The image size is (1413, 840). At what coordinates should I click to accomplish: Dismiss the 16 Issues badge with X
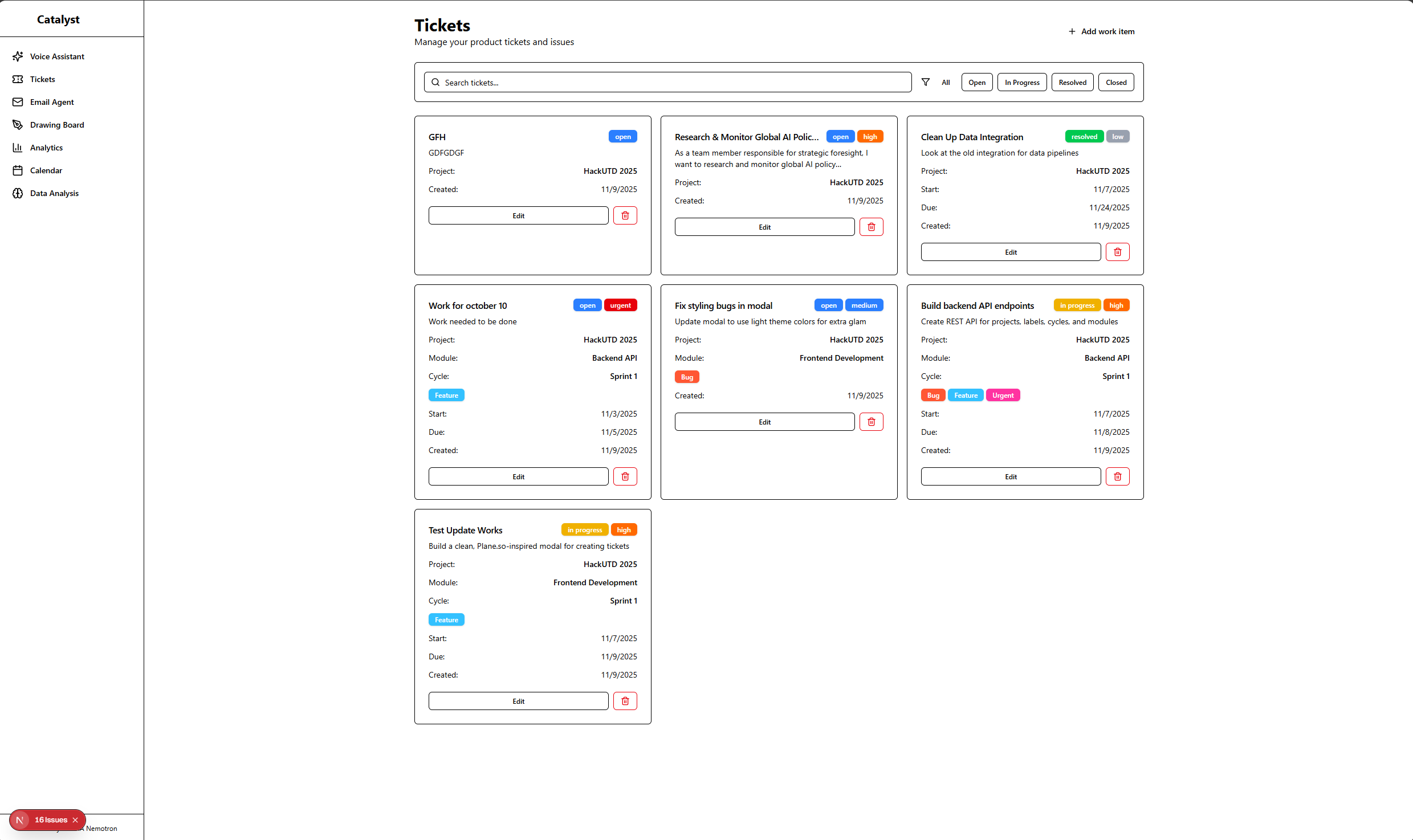point(75,820)
